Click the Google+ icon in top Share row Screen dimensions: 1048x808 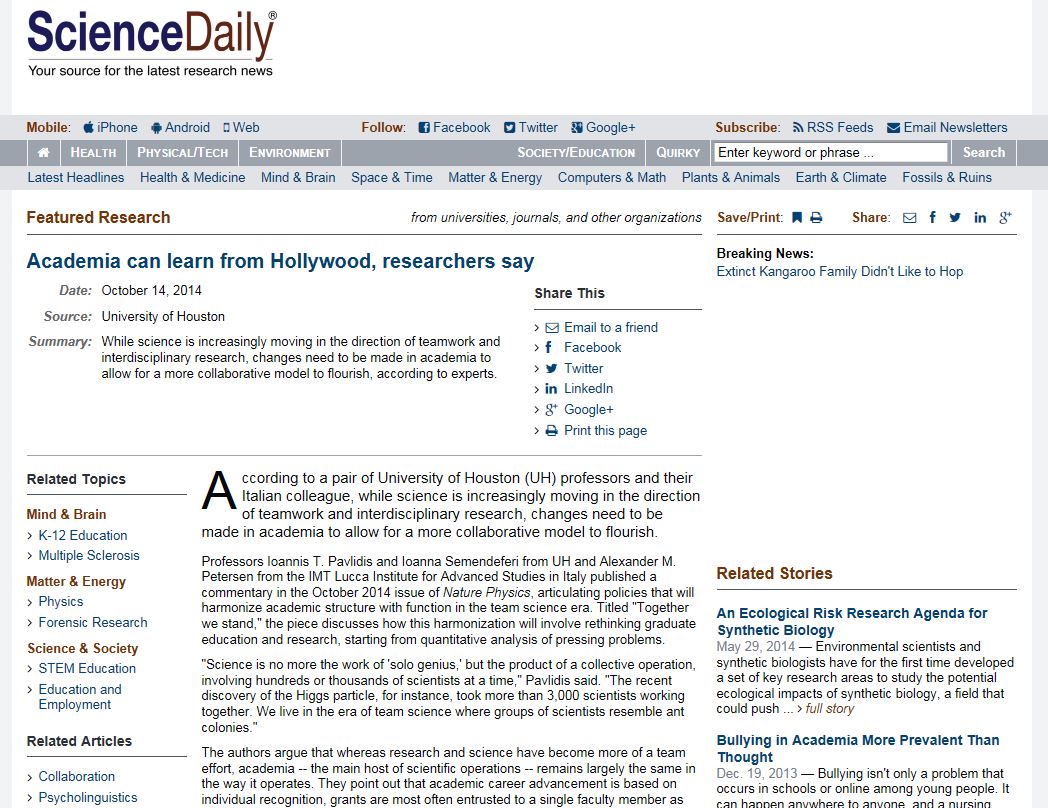1005,217
